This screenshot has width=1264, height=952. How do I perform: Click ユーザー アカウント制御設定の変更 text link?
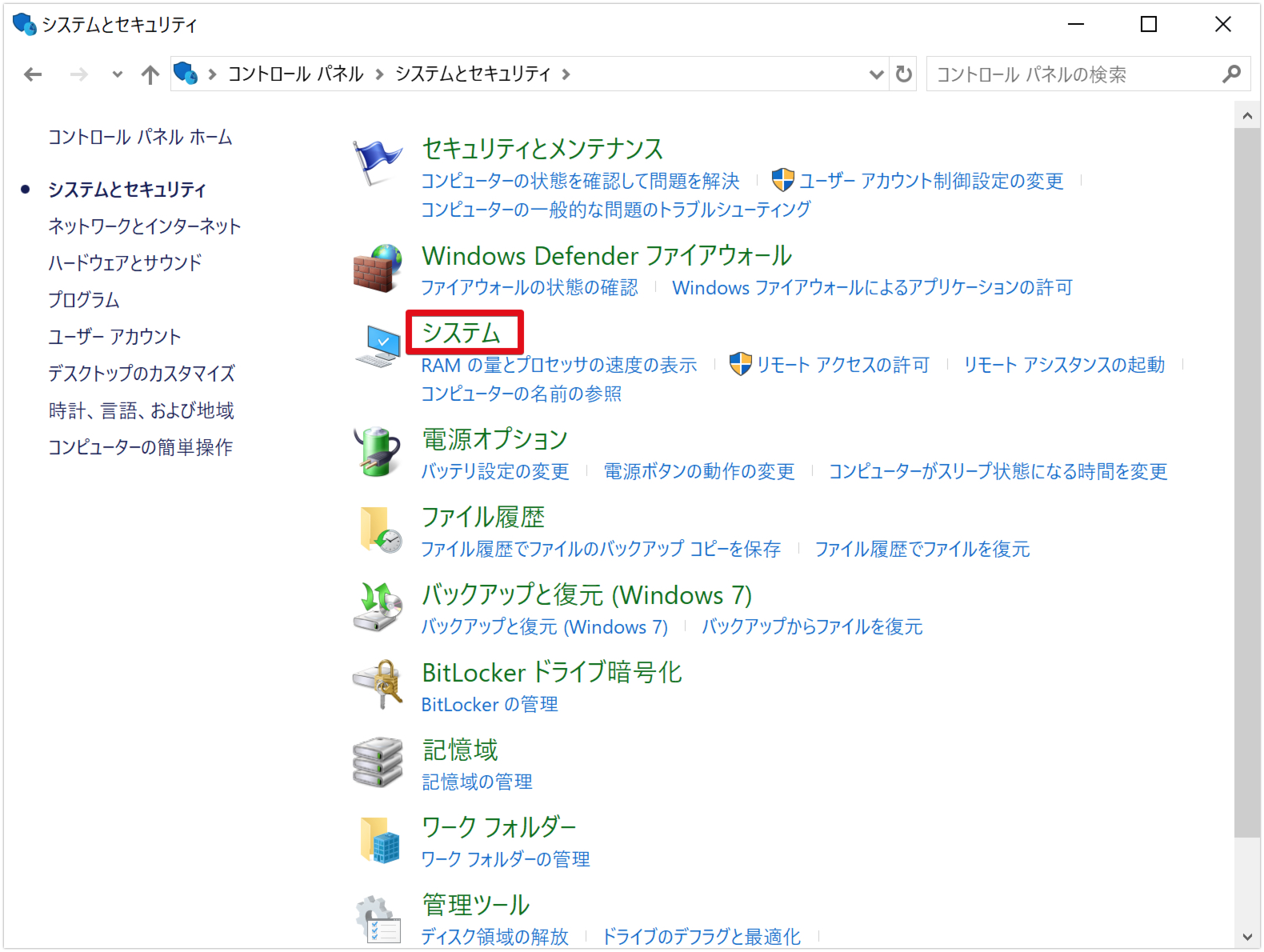931,181
